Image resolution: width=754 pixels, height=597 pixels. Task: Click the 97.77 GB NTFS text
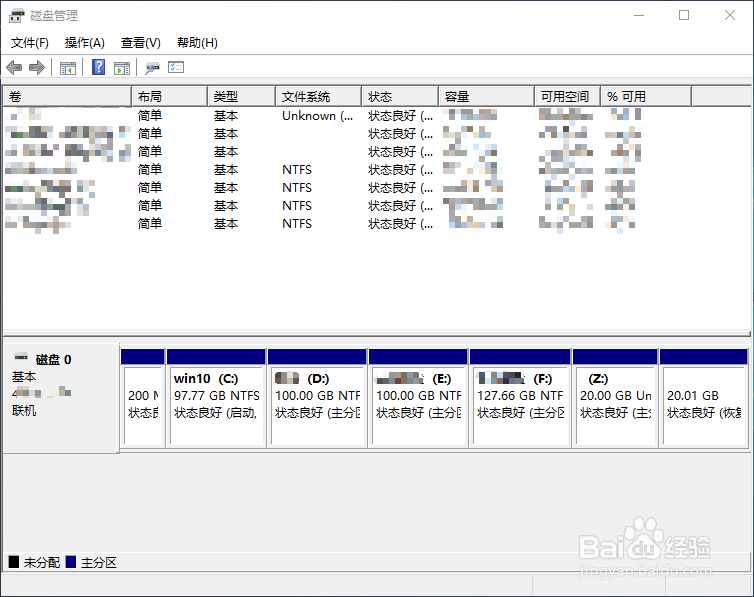point(216,396)
